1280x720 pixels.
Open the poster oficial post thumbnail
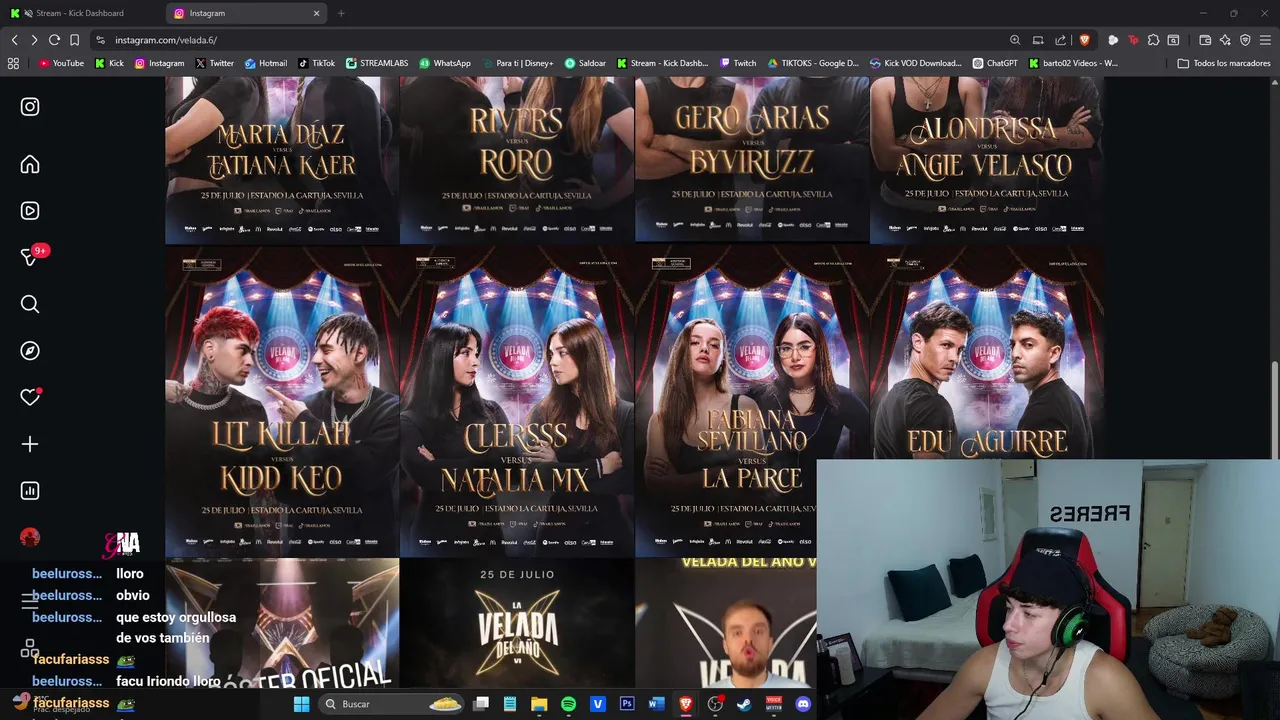point(282,623)
